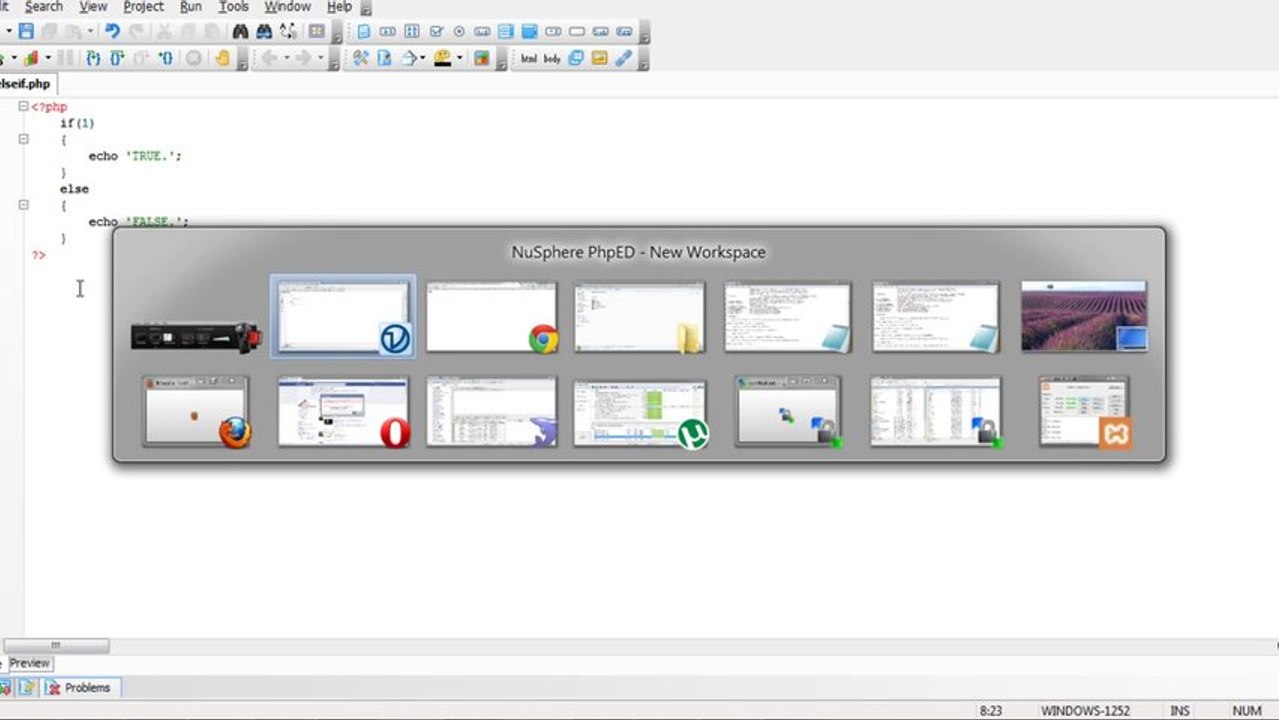Click the html tag toolbar icon
This screenshot has width=1279, height=720.
pyautogui.click(x=529, y=58)
